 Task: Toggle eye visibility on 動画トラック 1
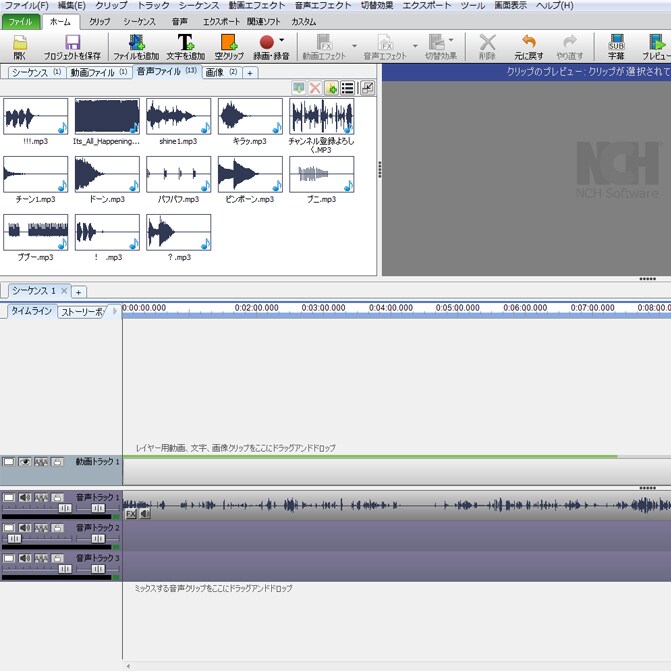click(x=25, y=462)
